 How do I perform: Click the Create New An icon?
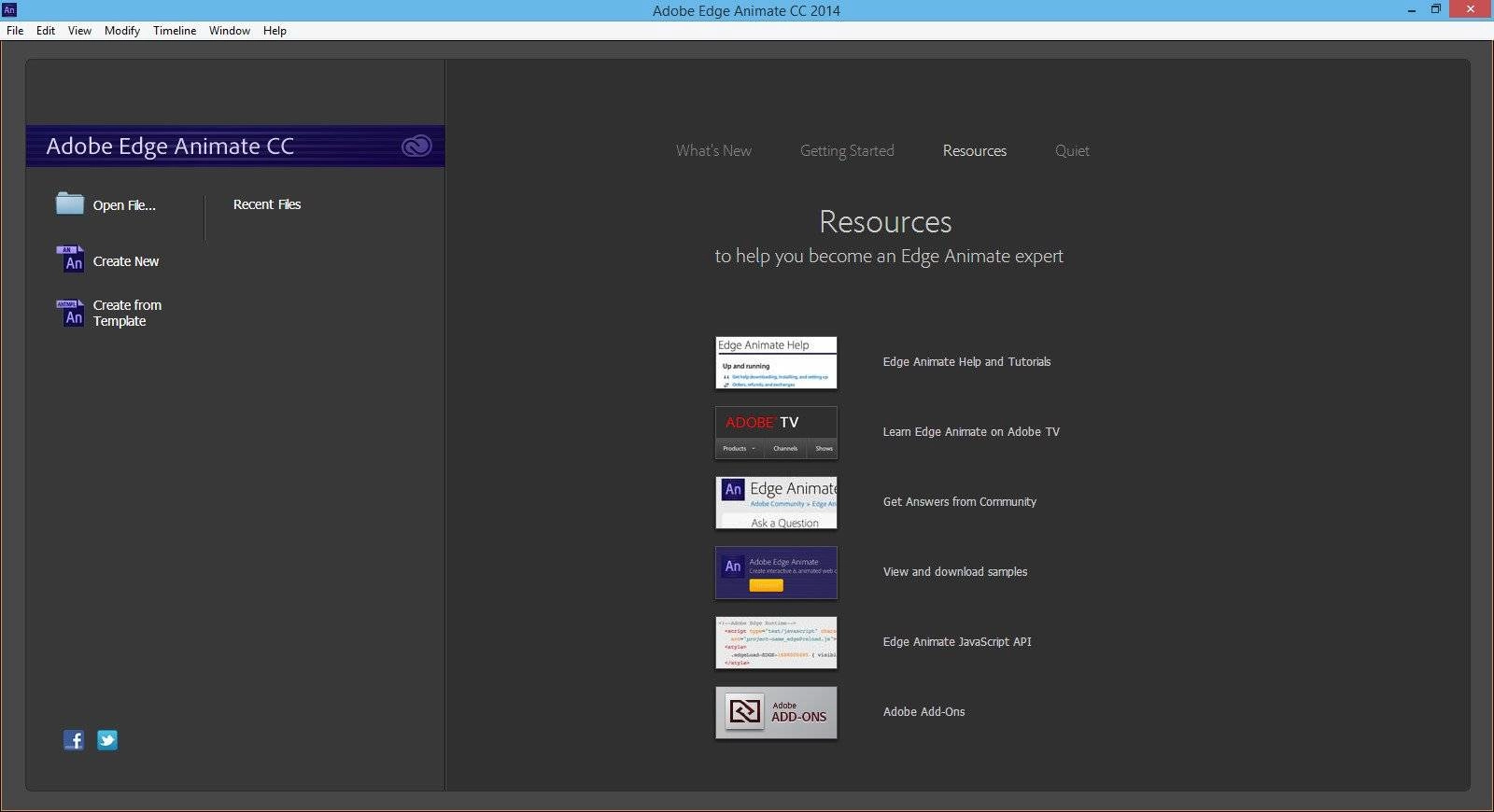[x=71, y=259]
